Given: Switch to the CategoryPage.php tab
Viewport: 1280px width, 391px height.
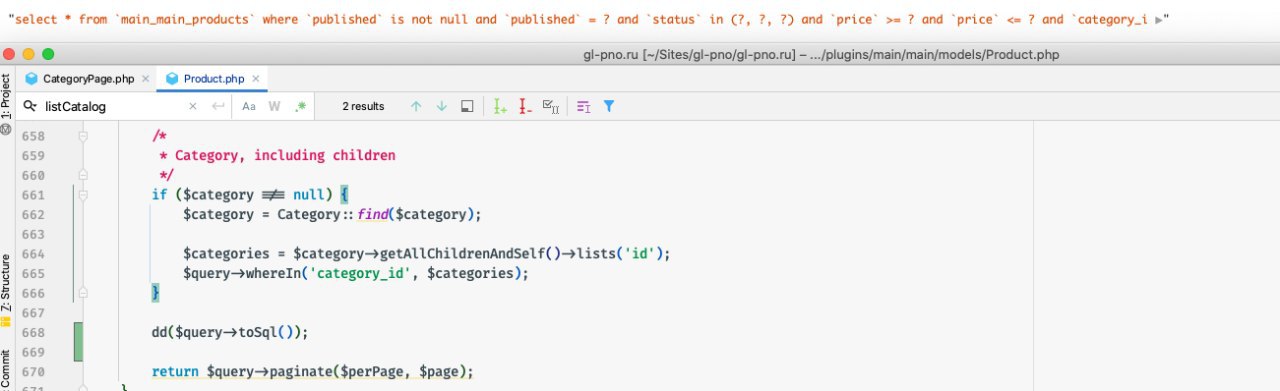Looking at the screenshot, I should 89,78.
